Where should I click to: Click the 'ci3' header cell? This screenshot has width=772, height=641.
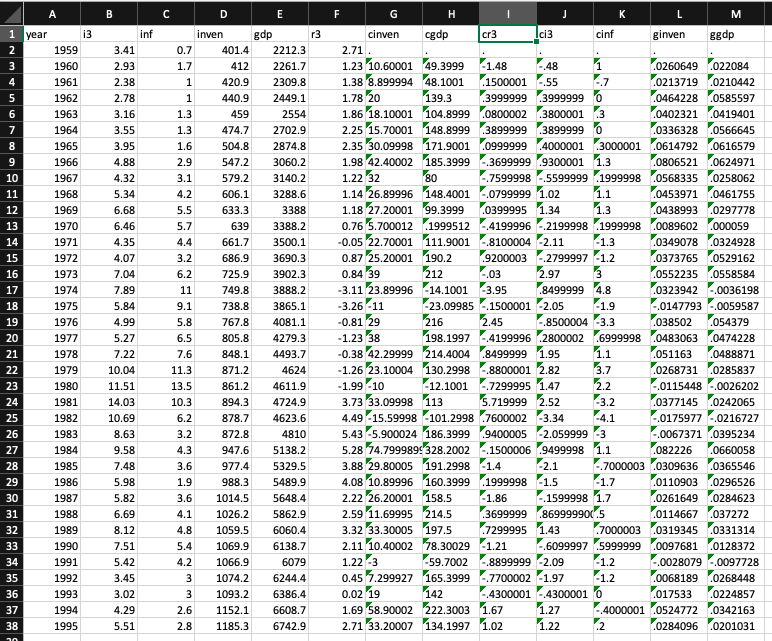tap(565, 34)
